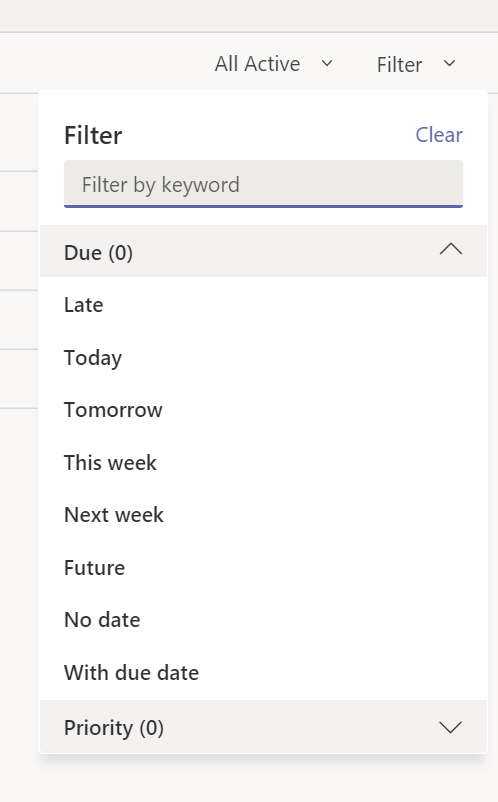The image size is (498, 802).
Task: Collapse the Due (0) header
Action: point(263,251)
